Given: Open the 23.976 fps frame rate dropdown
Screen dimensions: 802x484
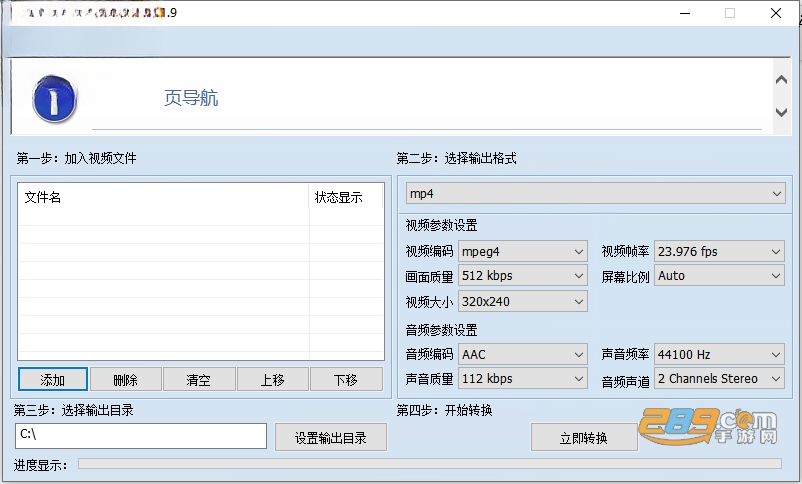Looking at the screenshot, I should [x=719, y=252].
